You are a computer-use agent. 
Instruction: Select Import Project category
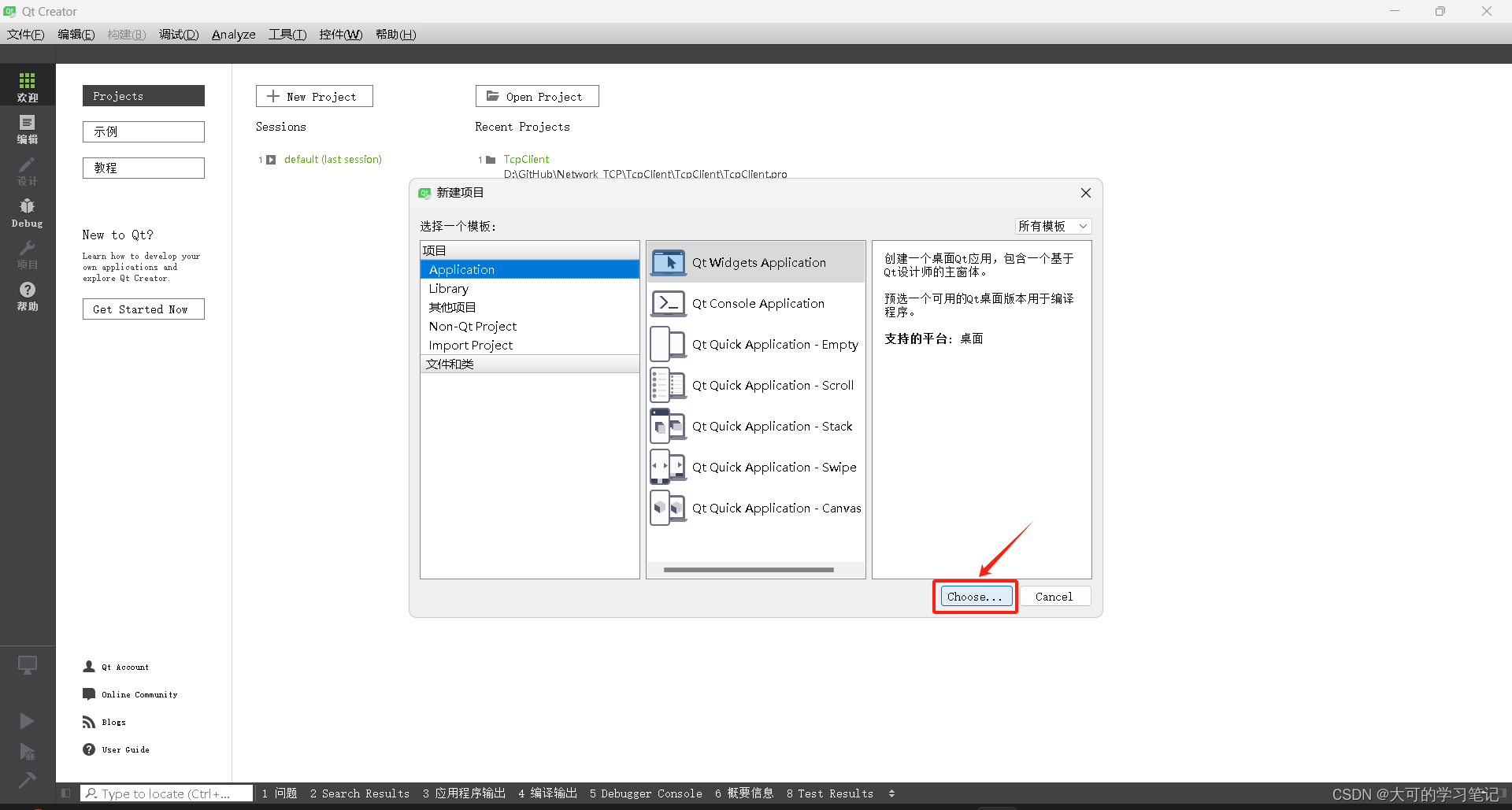click(530, 345)
